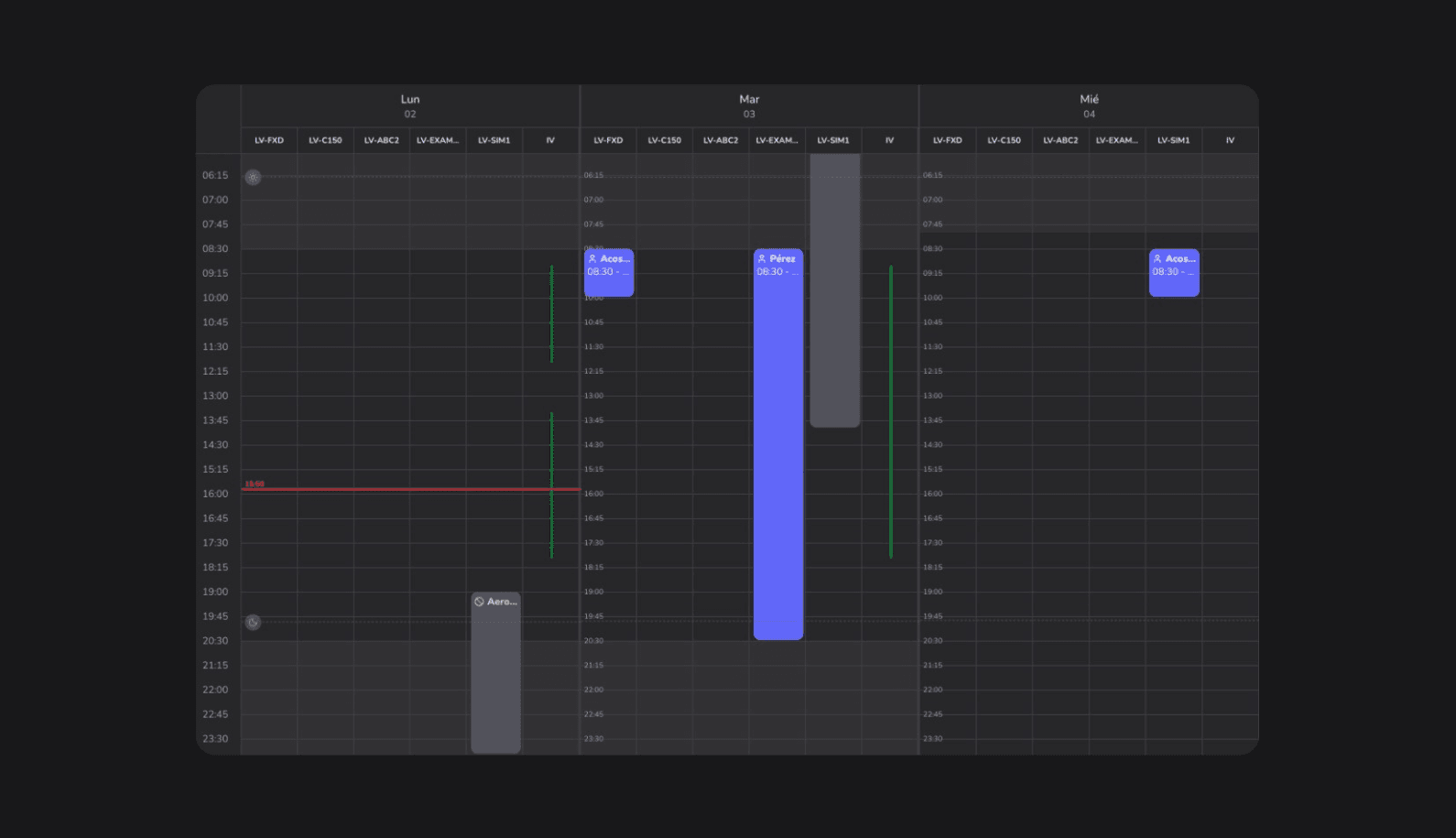Click Monday's LV-C150 column header
The height and width of the screenshot is (838, 1456).
click(x=325, y=140)
